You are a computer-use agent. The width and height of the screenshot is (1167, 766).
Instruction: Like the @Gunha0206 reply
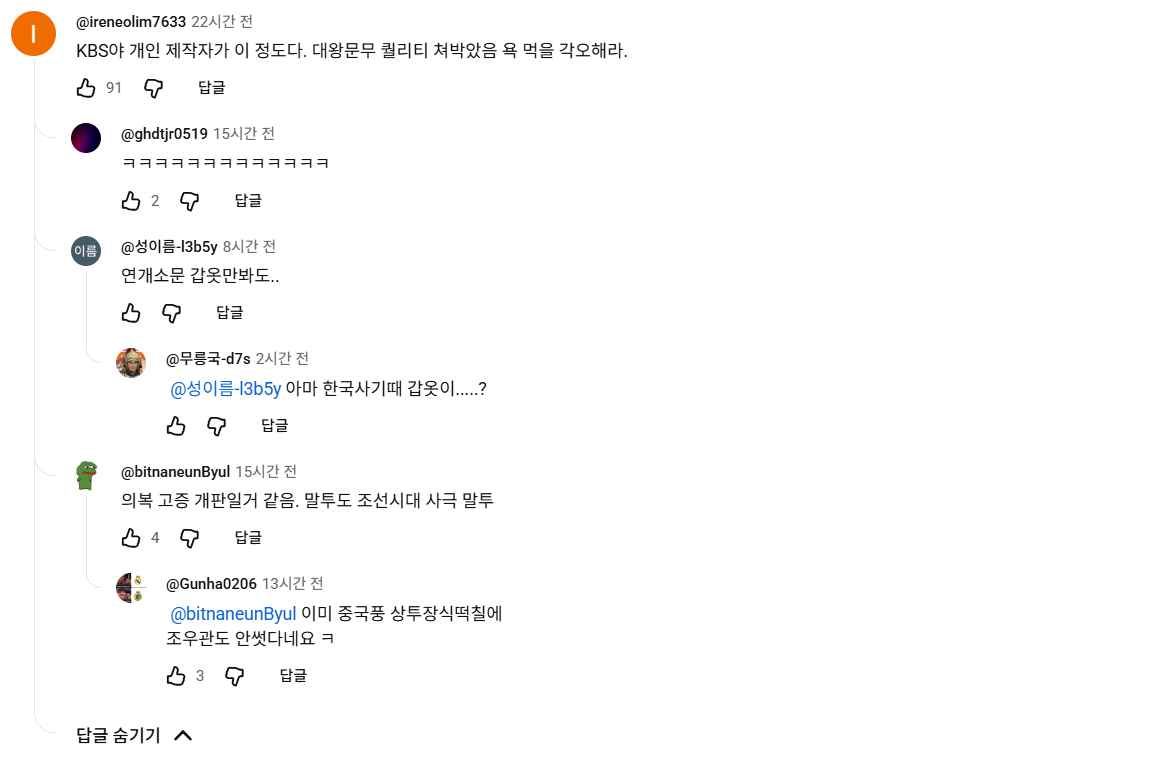click(x=176, y=676)
